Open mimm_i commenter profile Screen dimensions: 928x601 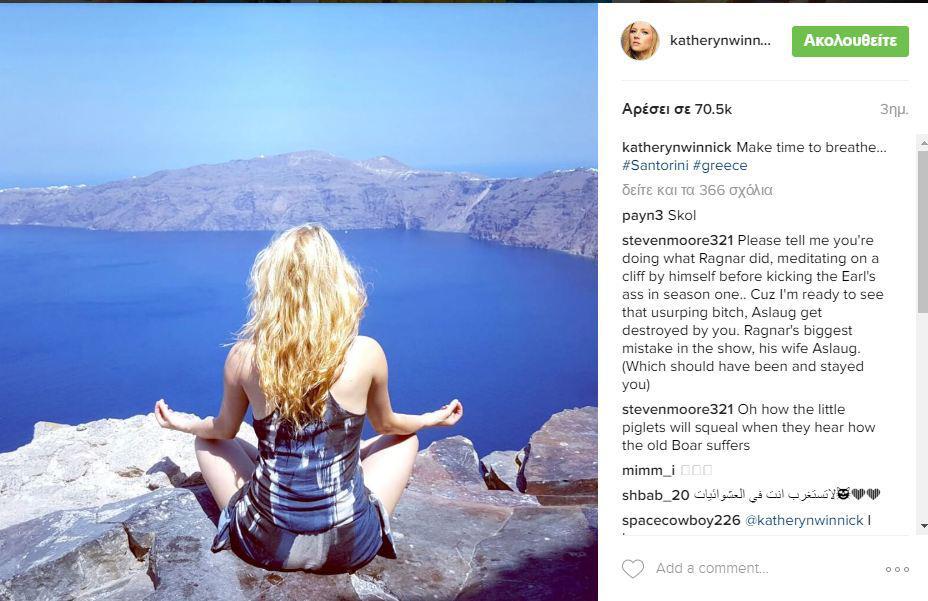[648, 470]
